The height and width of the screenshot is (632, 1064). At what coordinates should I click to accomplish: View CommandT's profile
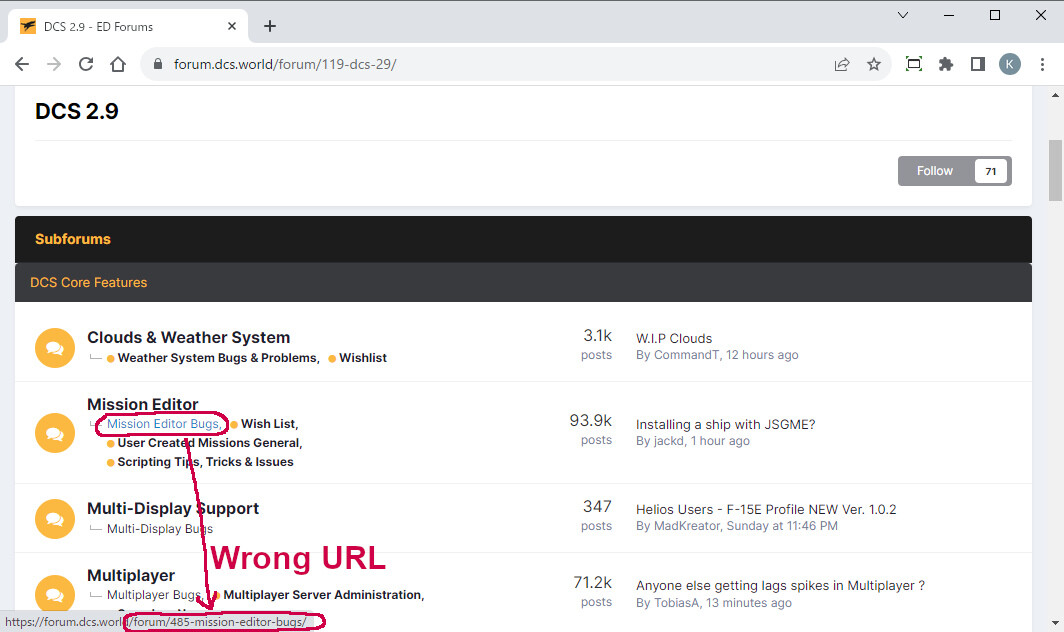pyautogui.click(x=686, y=355)
